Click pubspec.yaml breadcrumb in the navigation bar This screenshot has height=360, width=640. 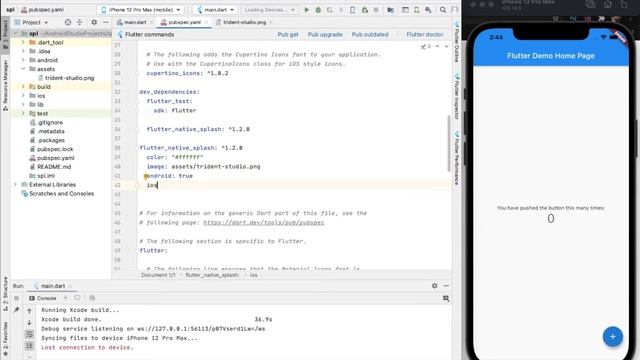coord(42,9)
